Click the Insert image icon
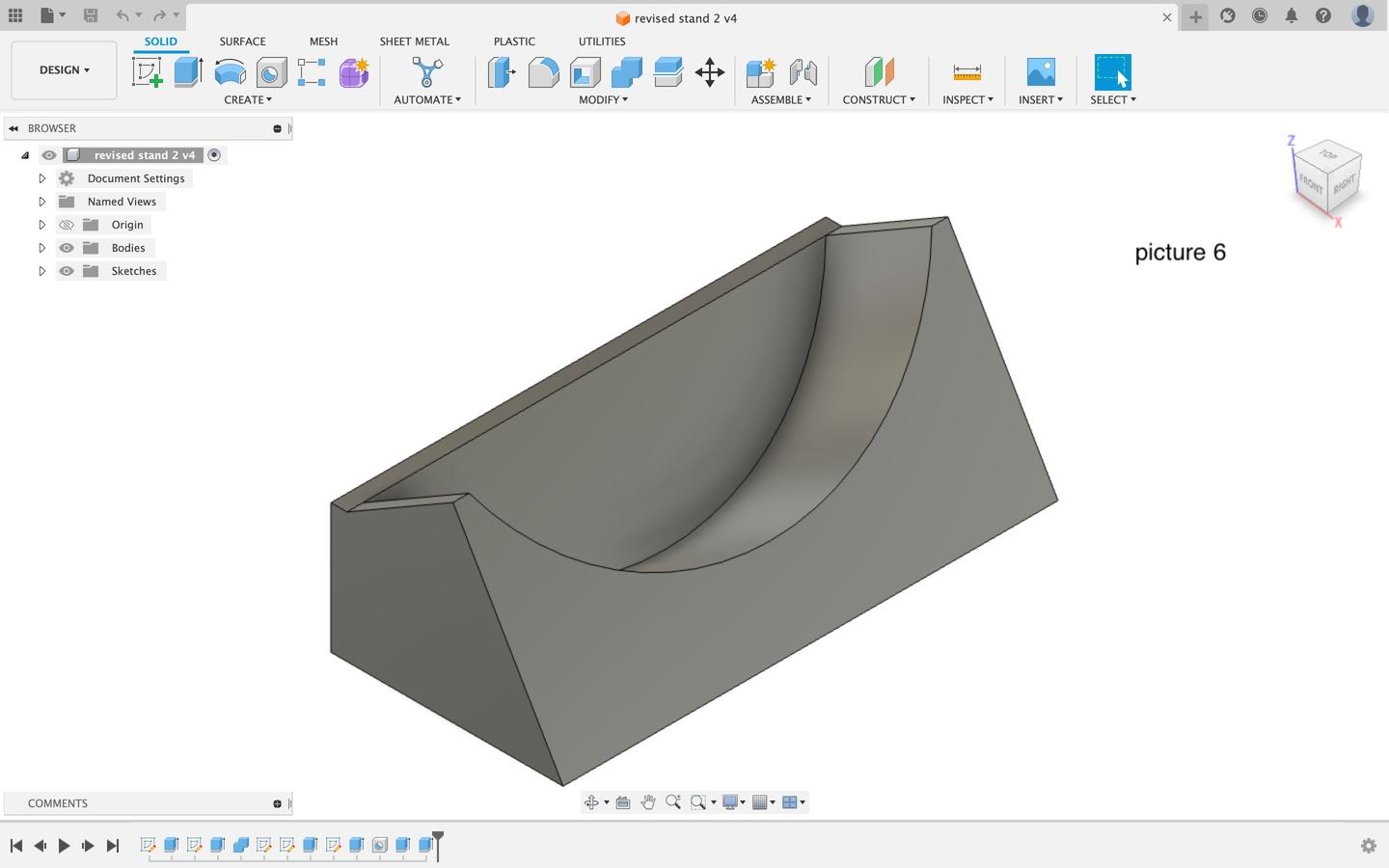Image resolution: width=1389 pixels, height=868 pixels. point(1040,72)
